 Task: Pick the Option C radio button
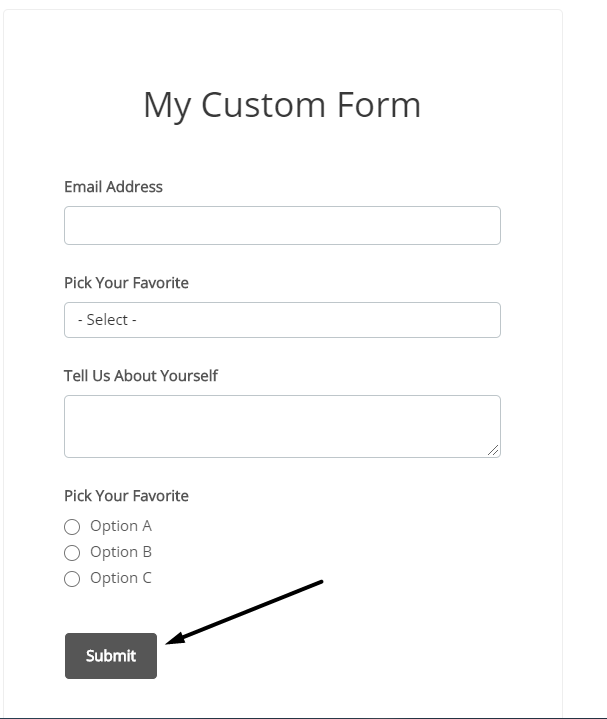pyautogui.click(x=71, y=579)
